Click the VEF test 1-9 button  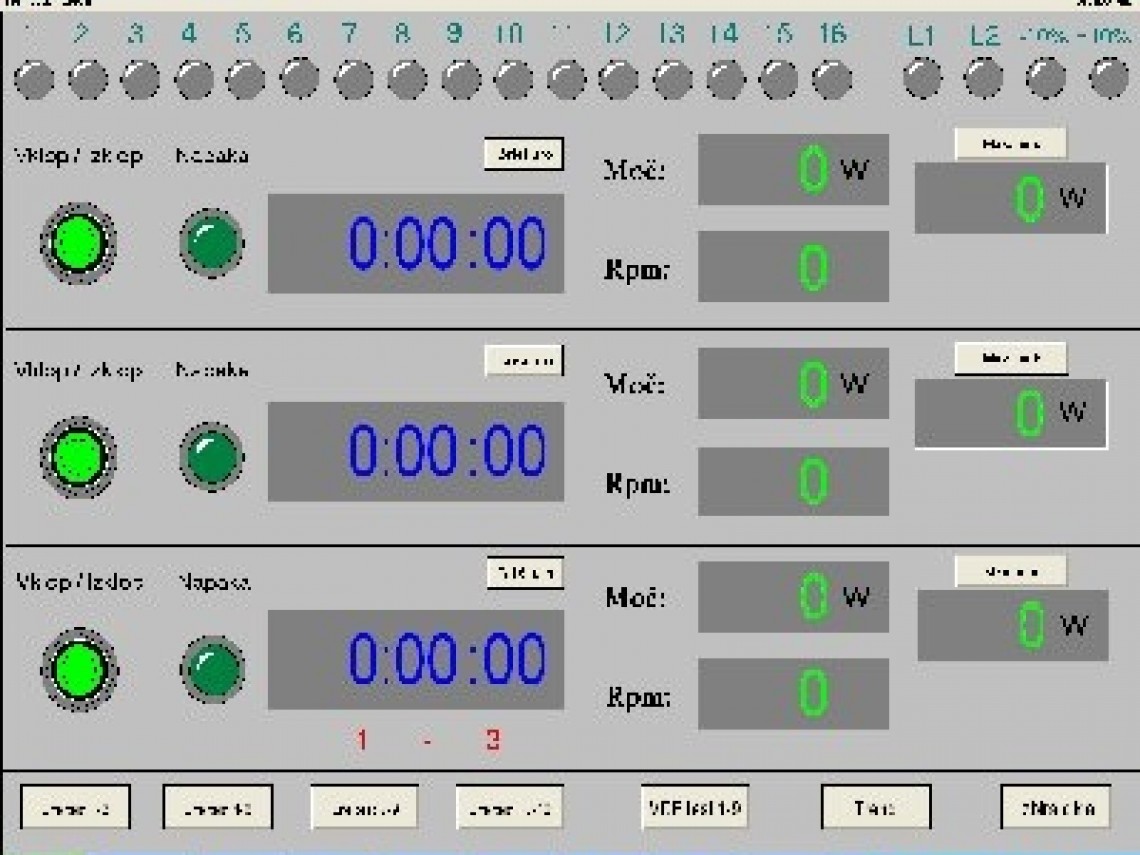coord(694,807)
